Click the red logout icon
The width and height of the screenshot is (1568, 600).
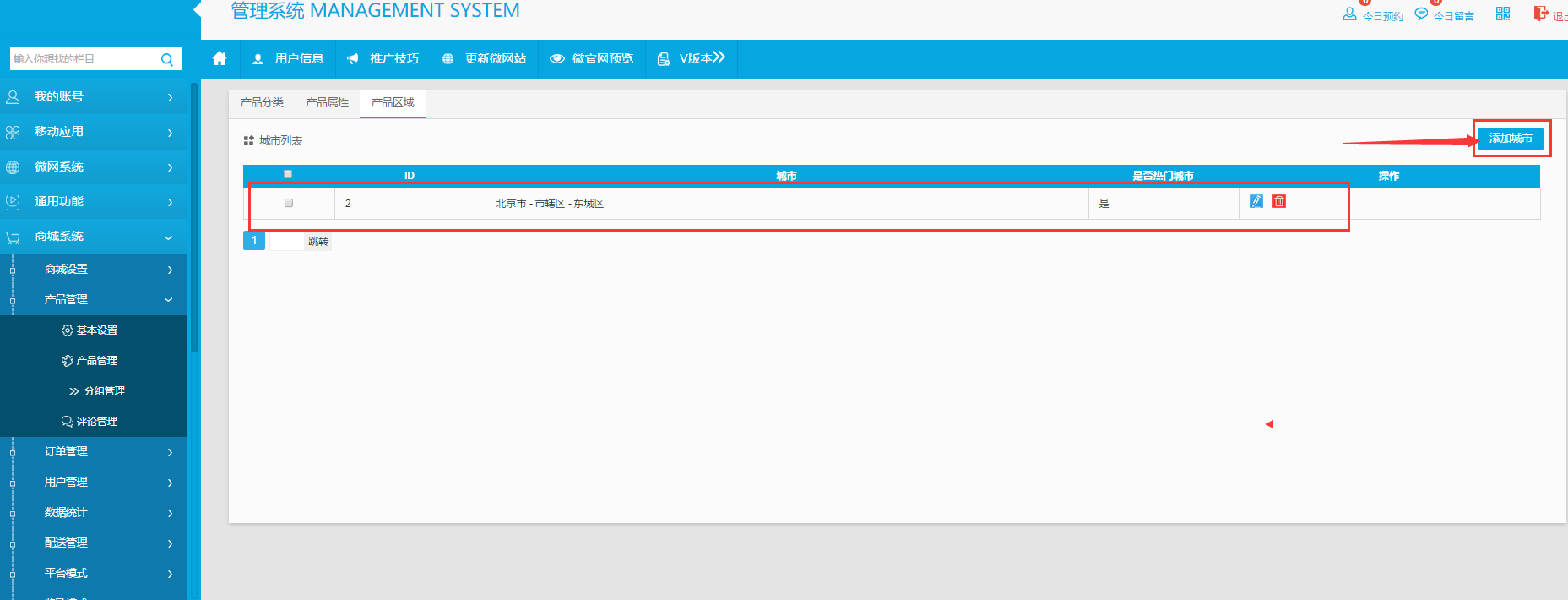tap(1541, 14)
